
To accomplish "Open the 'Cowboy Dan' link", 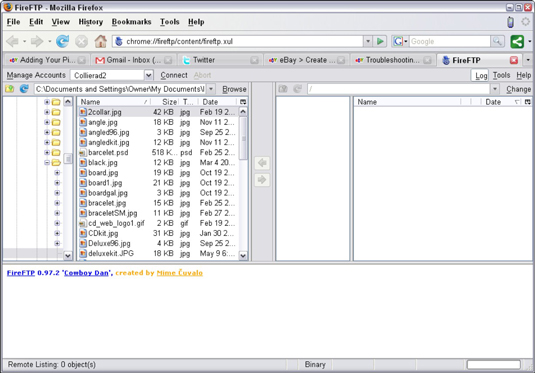I will [x=86, y=273].
